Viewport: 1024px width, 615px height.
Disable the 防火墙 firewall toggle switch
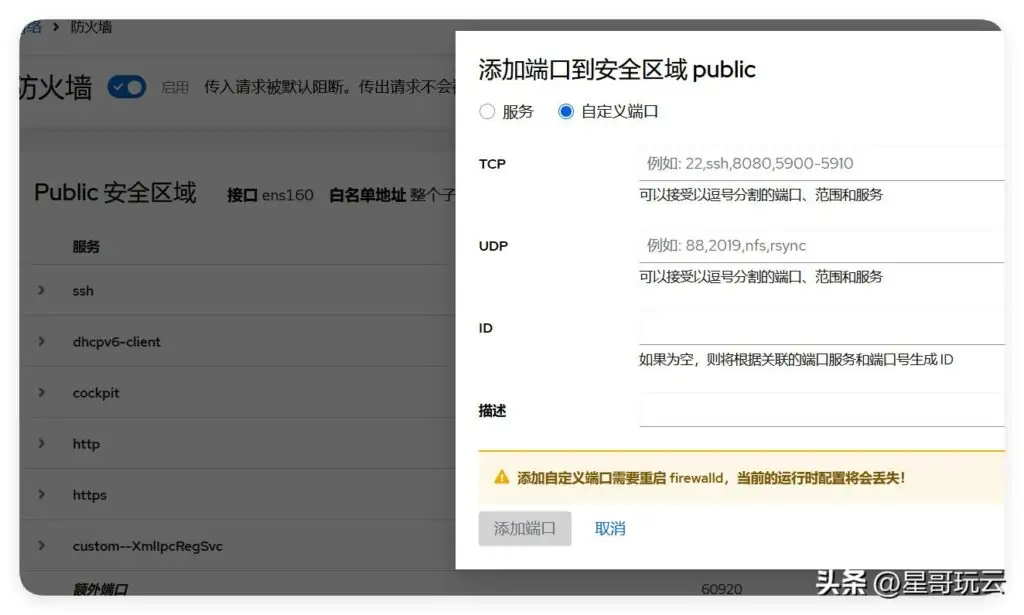pyautogui.click(x=125, y=88)
